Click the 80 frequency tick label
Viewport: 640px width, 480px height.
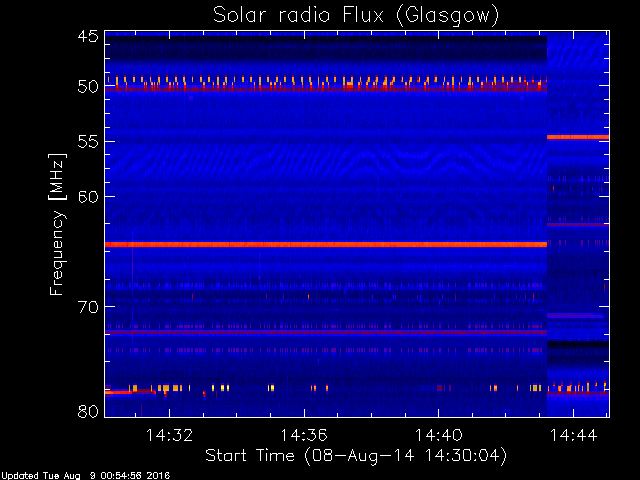[x=88, y=412]
